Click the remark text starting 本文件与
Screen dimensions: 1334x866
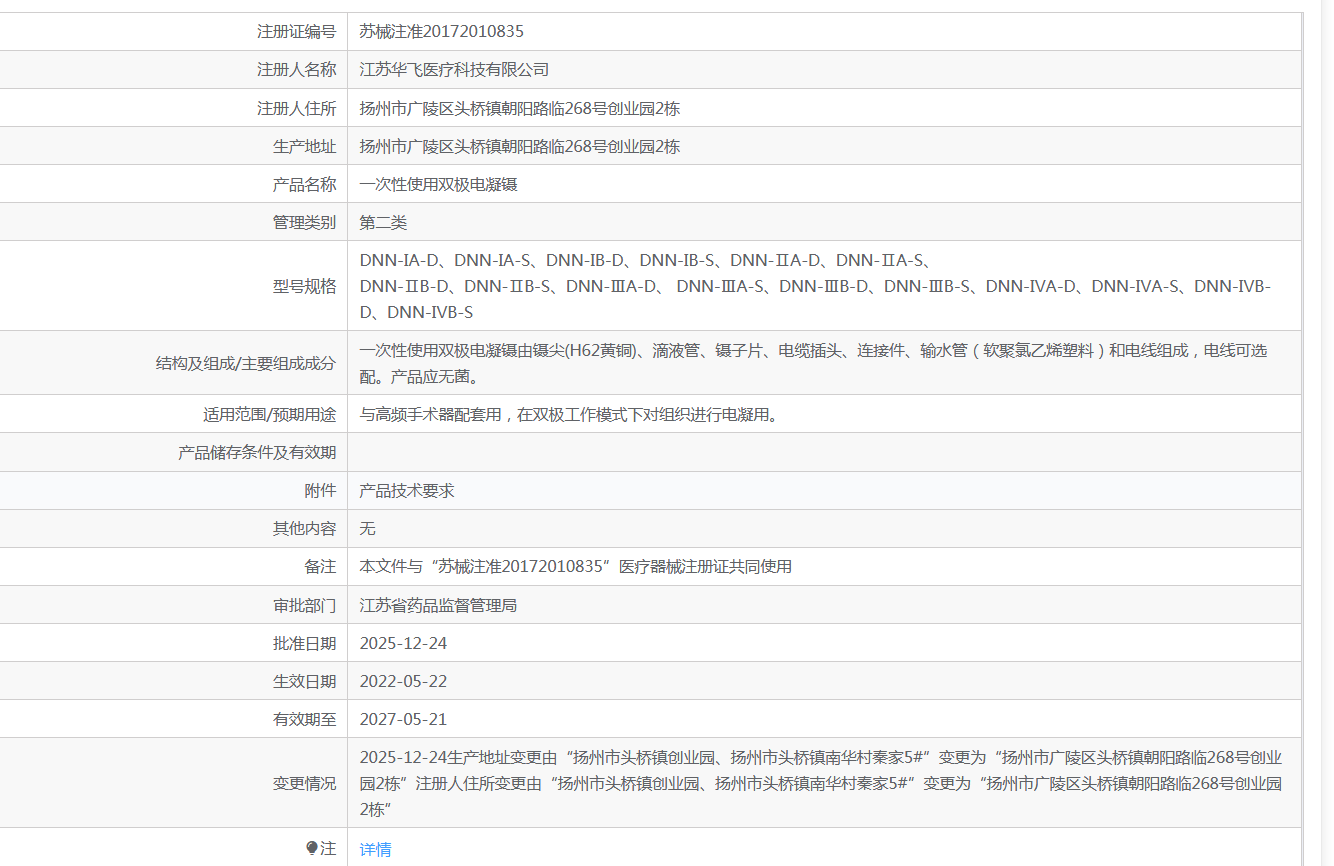pyautogui.click(x=576, y=566)
